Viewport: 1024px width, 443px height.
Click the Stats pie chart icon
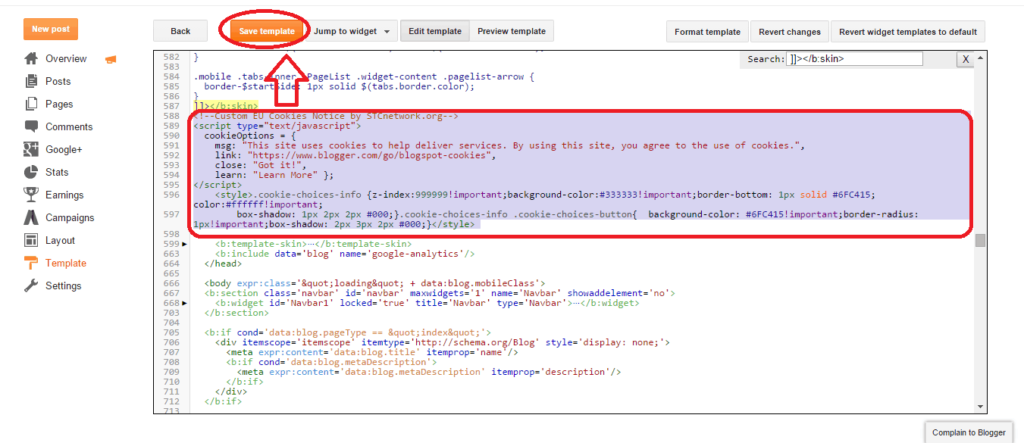(x=31, y=172)
